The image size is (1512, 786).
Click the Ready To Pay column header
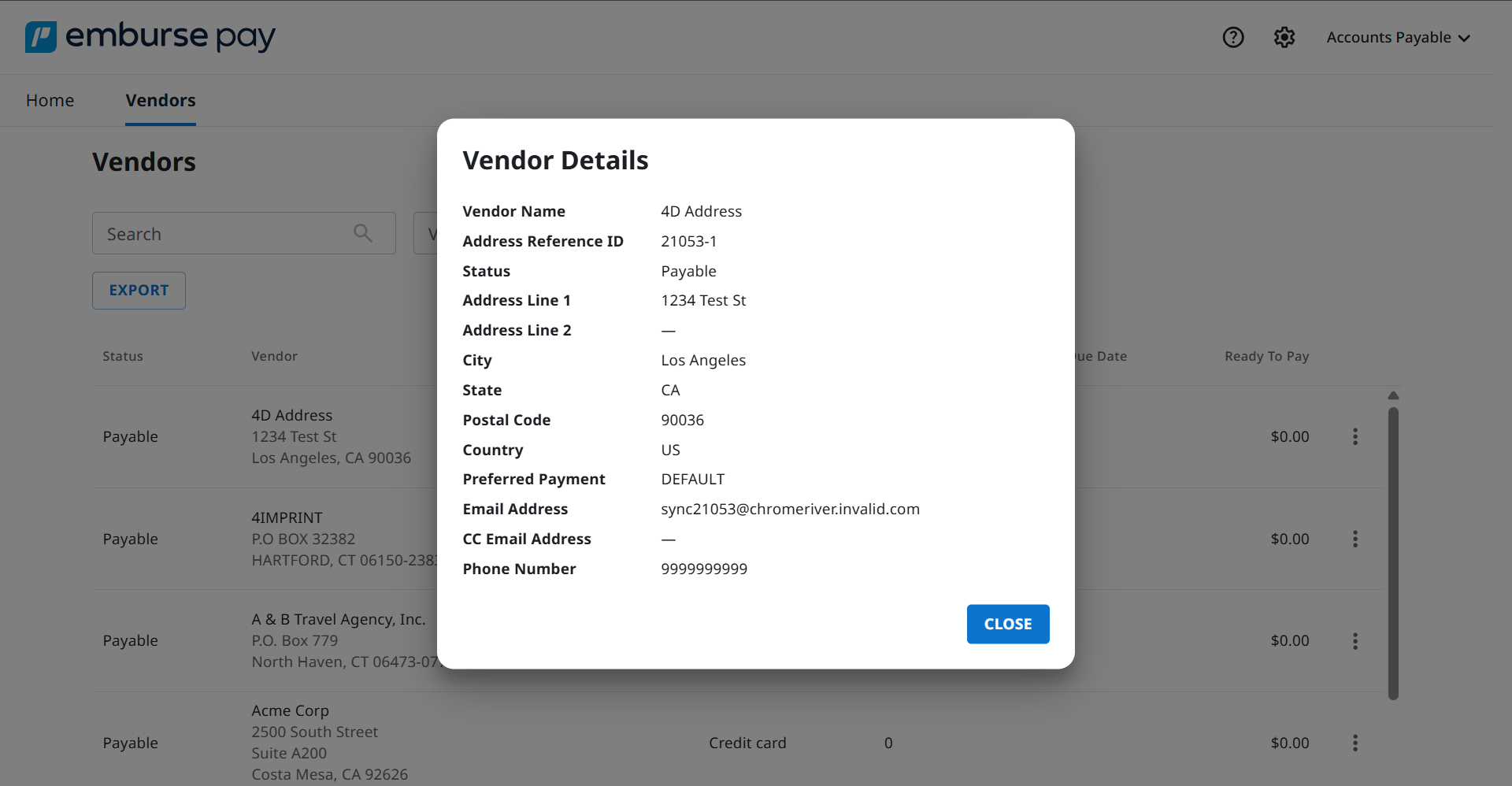(x=1266, y=356)
